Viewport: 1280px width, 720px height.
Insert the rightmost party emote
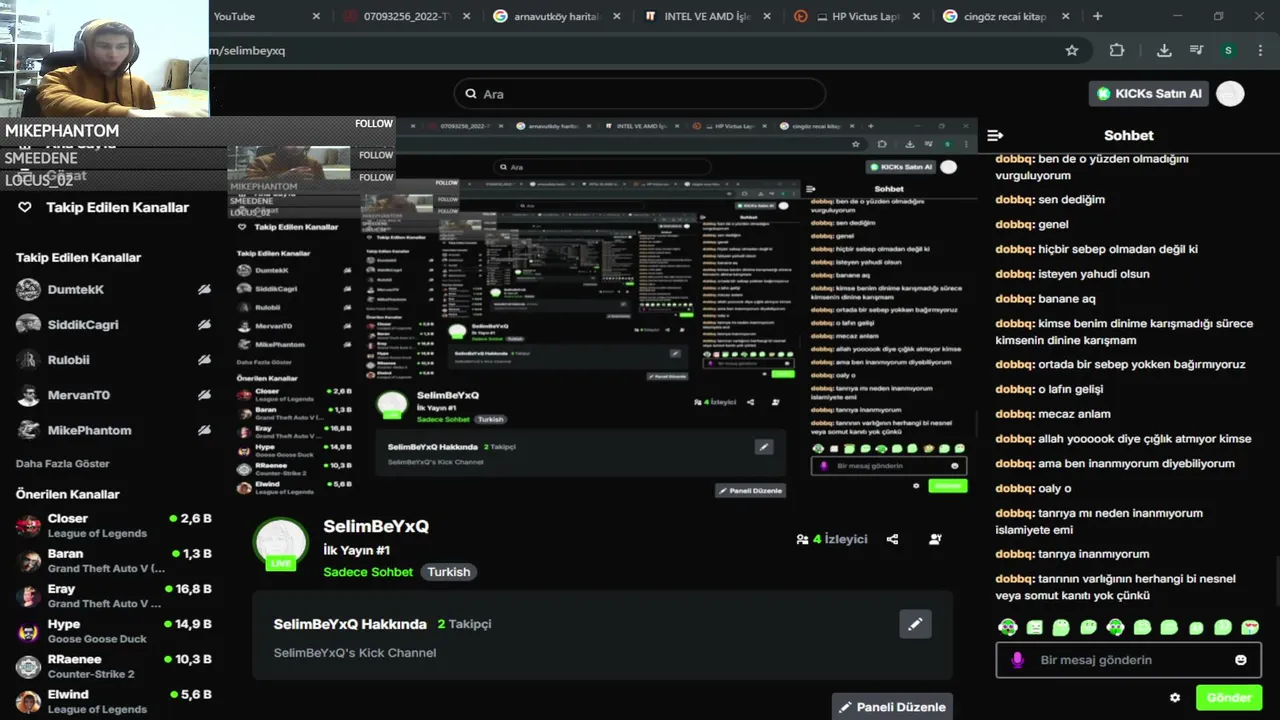[x=1250, y=628]
